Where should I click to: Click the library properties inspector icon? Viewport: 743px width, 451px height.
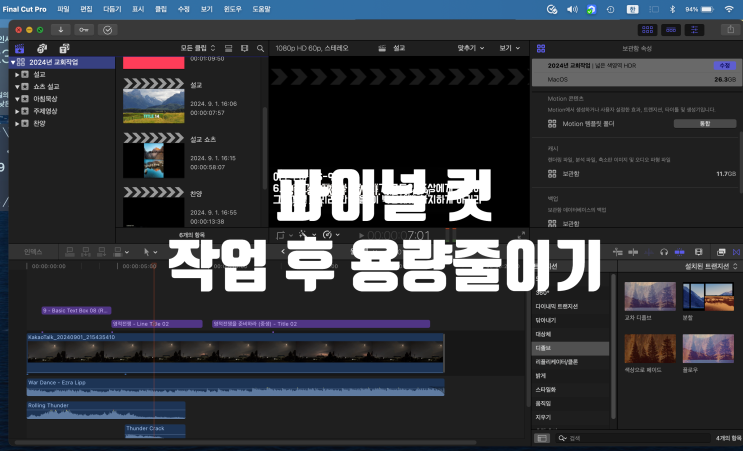[541, 48]
